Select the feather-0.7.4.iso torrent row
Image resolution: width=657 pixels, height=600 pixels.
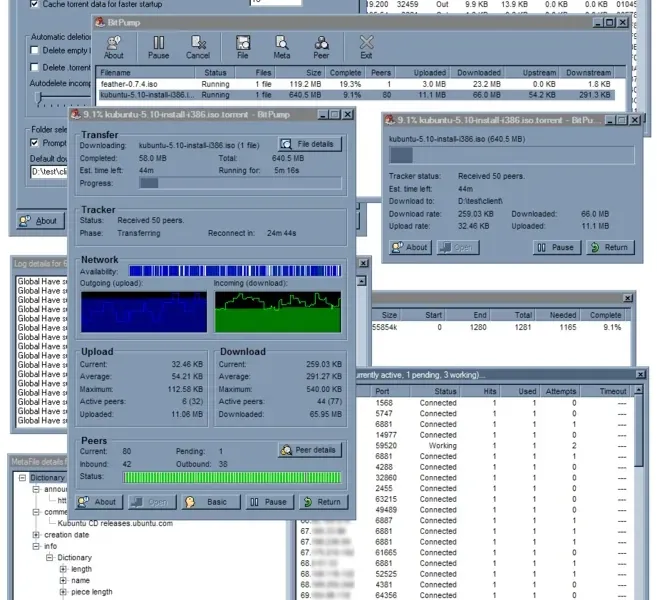click(x=357, y=84)
